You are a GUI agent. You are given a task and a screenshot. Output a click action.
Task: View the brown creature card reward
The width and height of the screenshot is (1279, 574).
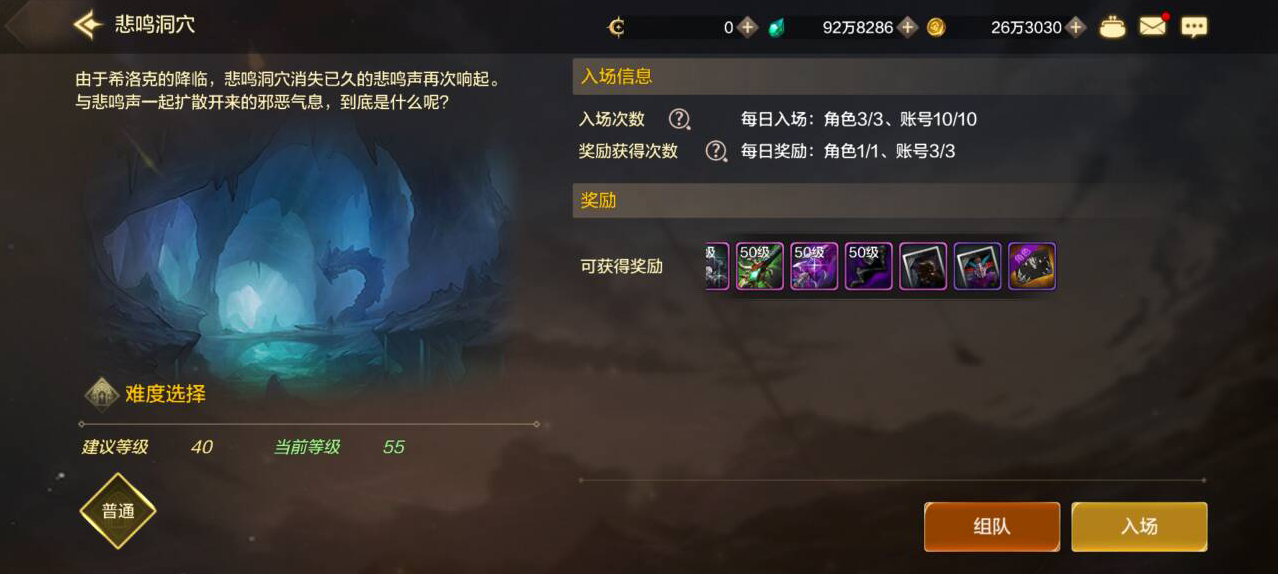(x=923, y=266)
